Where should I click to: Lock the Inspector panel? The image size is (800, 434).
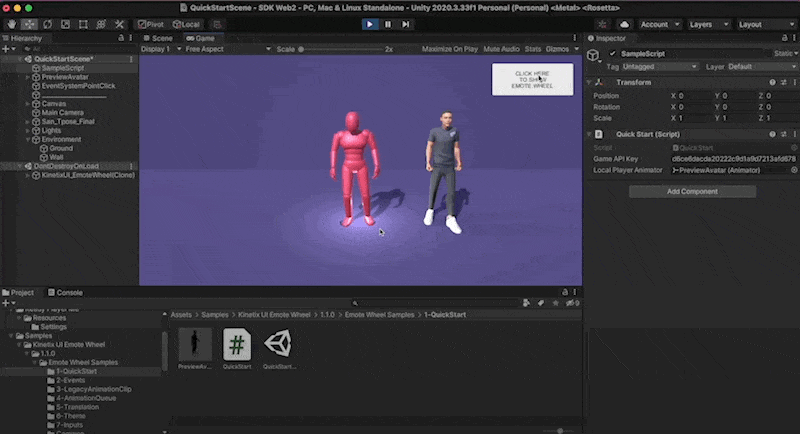pyautogui.click(x=785, y=38)
